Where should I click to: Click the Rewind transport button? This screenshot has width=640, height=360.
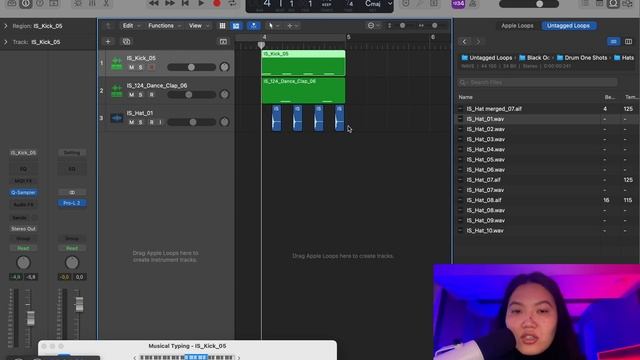(x=153, y=3)
